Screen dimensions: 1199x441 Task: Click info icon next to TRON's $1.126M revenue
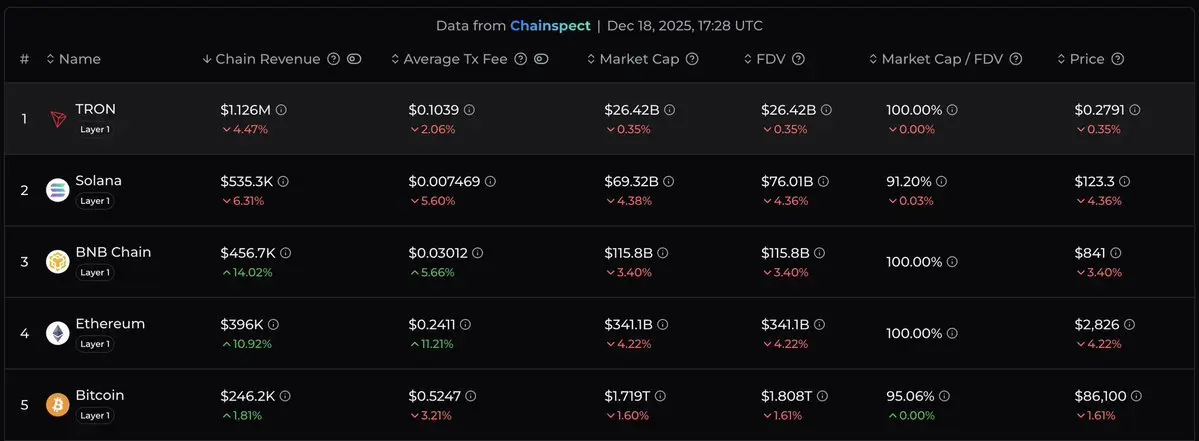[282, 110]
